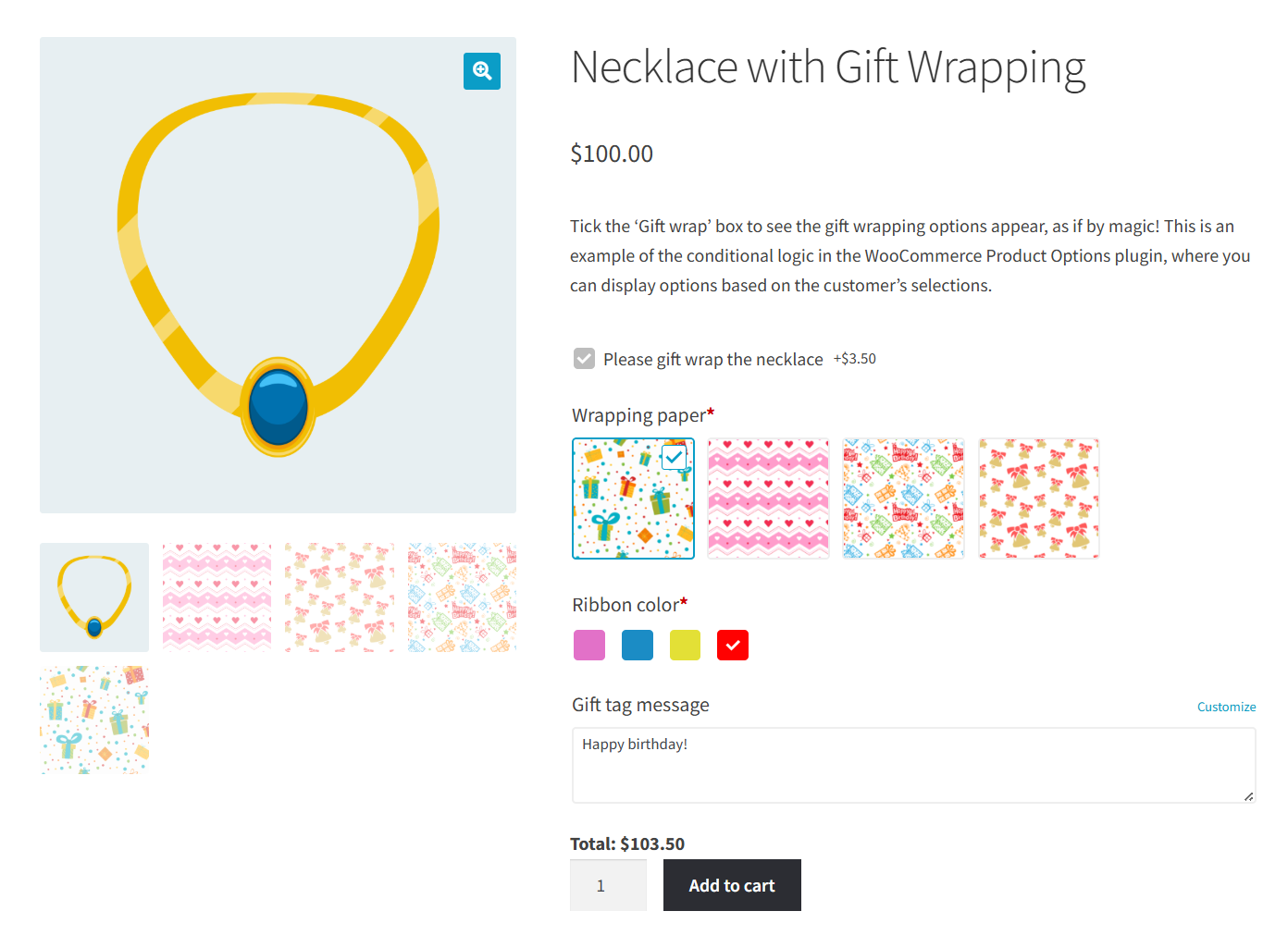Select the Happy Birthday wrapping paper
The width and height of the screenshot is (1288, 948).
tap(903, 498)
